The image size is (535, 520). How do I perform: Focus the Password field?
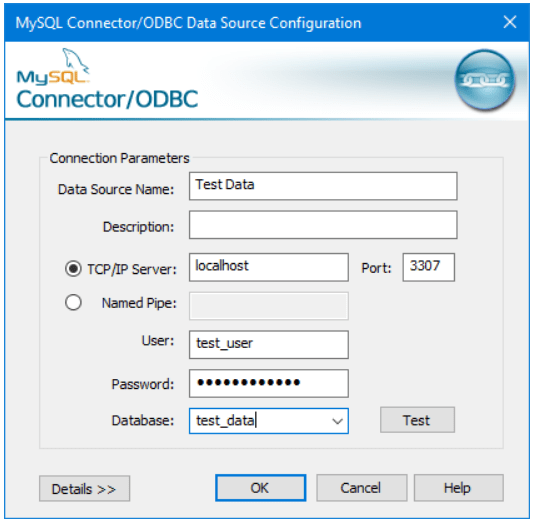tap(269, 383)
